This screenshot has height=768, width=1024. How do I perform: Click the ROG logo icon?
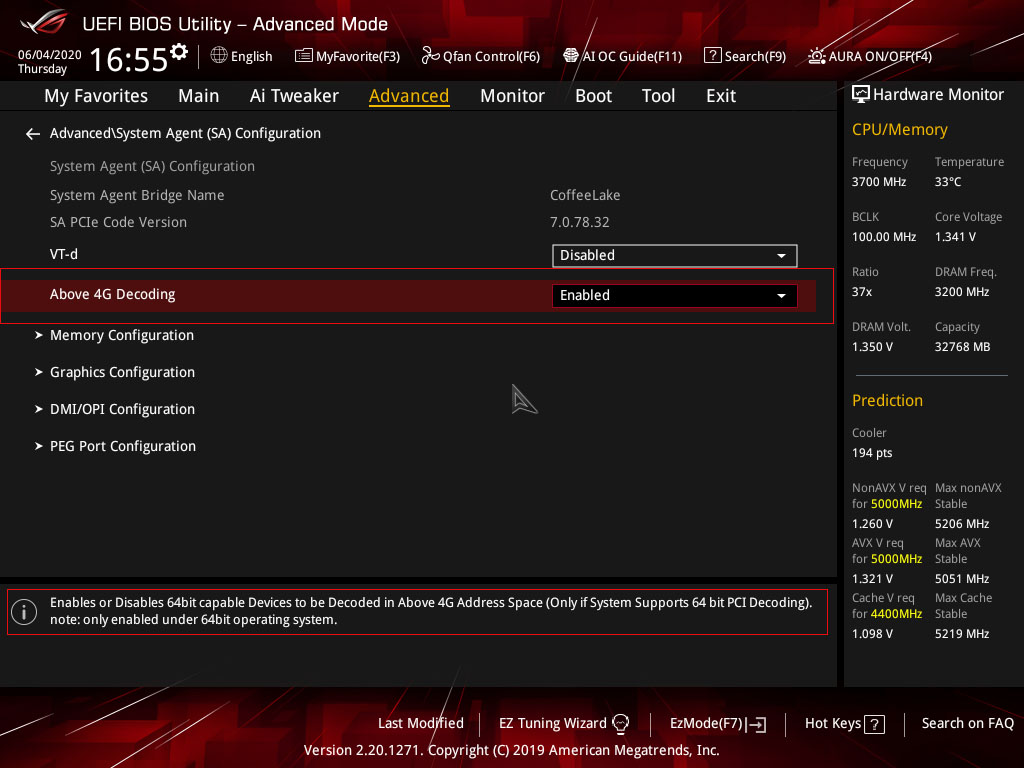[44, 23]
